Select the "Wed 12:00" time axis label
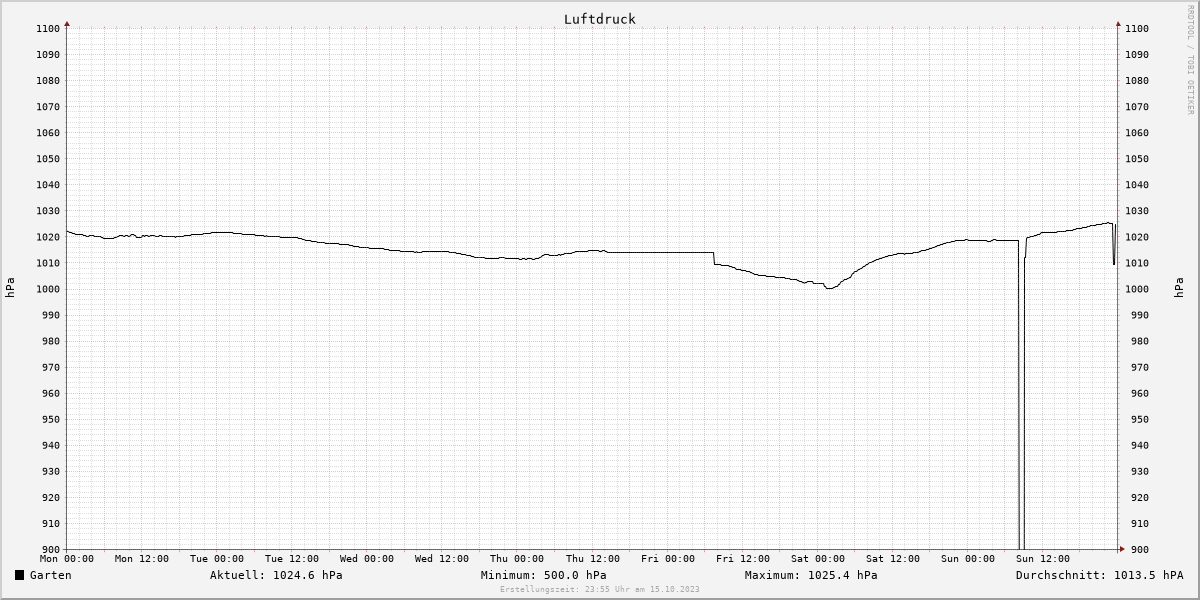The width and height of the screenshot is (1200, 600). pos(442,559)
